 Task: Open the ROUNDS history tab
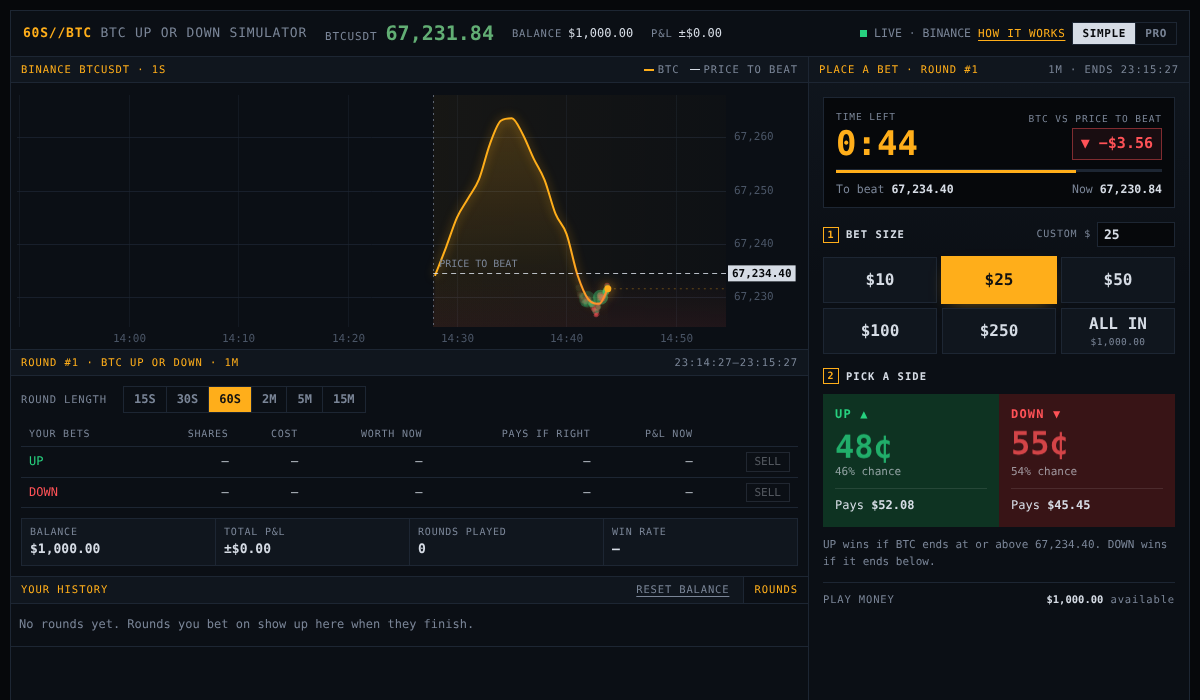click(776, 590)
